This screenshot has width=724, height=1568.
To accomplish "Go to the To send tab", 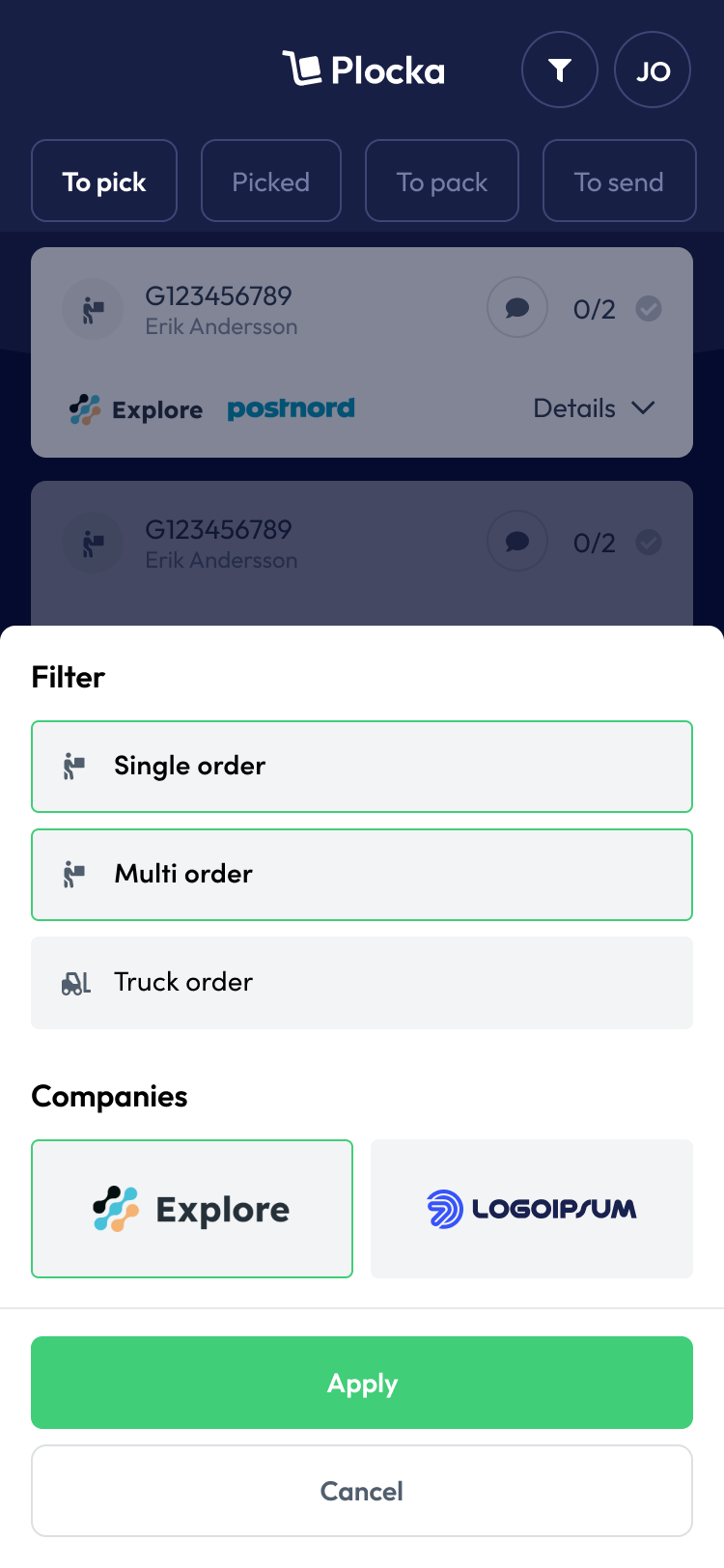I will pyautogui.click(x=619, y=182).
